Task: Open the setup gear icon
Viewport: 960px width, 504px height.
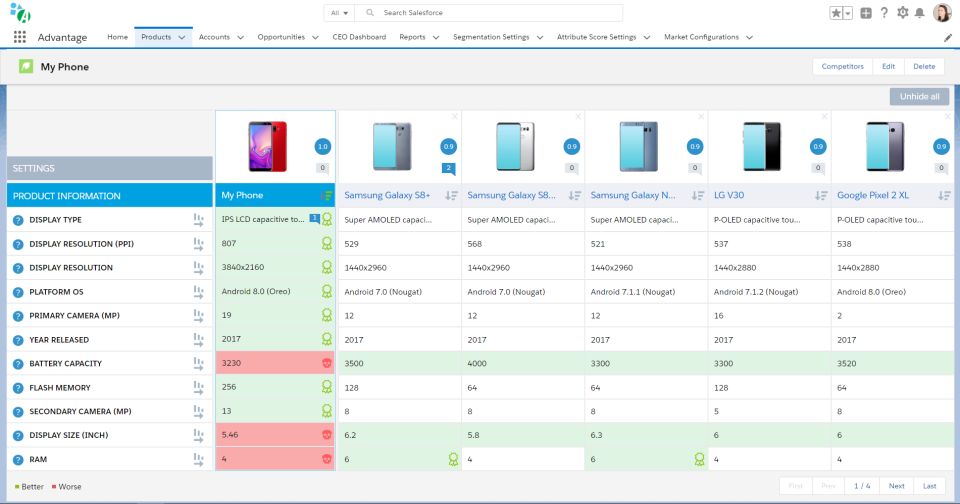Action: point(902,13)
